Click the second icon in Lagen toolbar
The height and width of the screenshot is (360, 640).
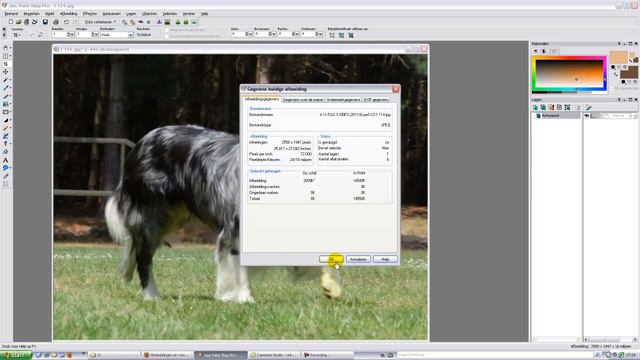coord(543,107)
